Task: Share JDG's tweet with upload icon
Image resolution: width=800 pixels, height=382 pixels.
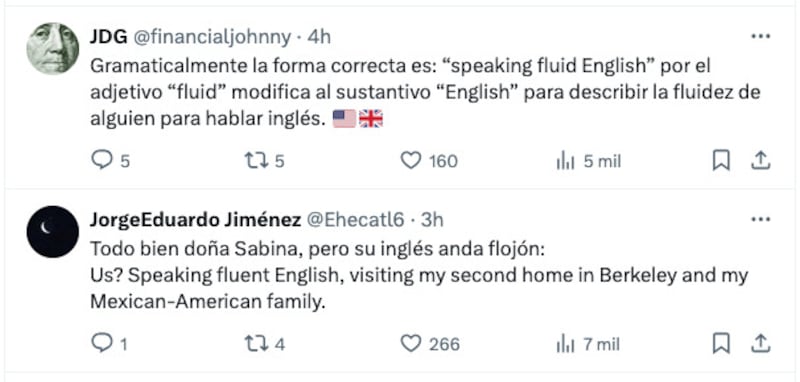Action: 760,161
